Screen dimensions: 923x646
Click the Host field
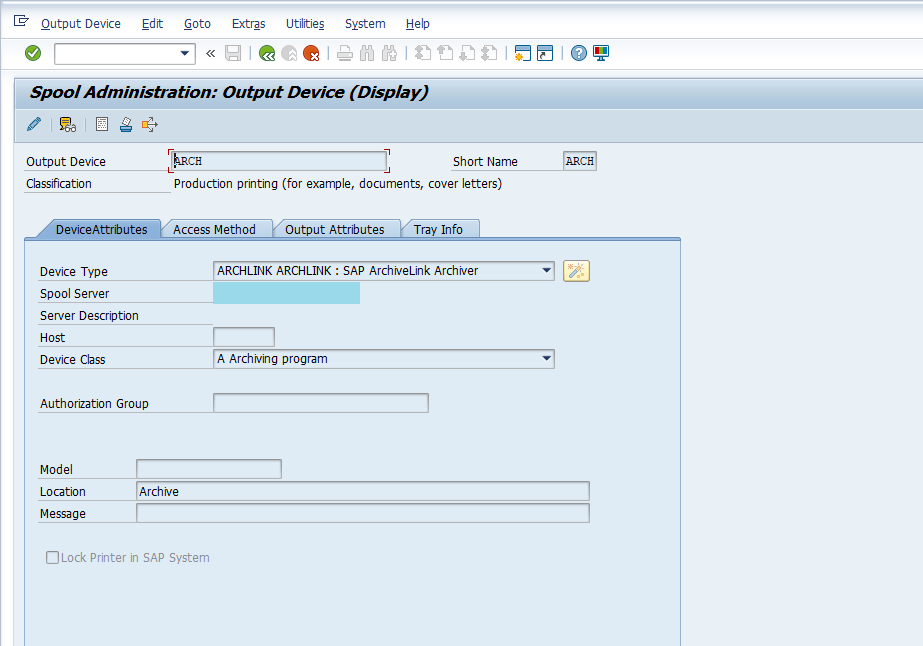coord(244,337)
